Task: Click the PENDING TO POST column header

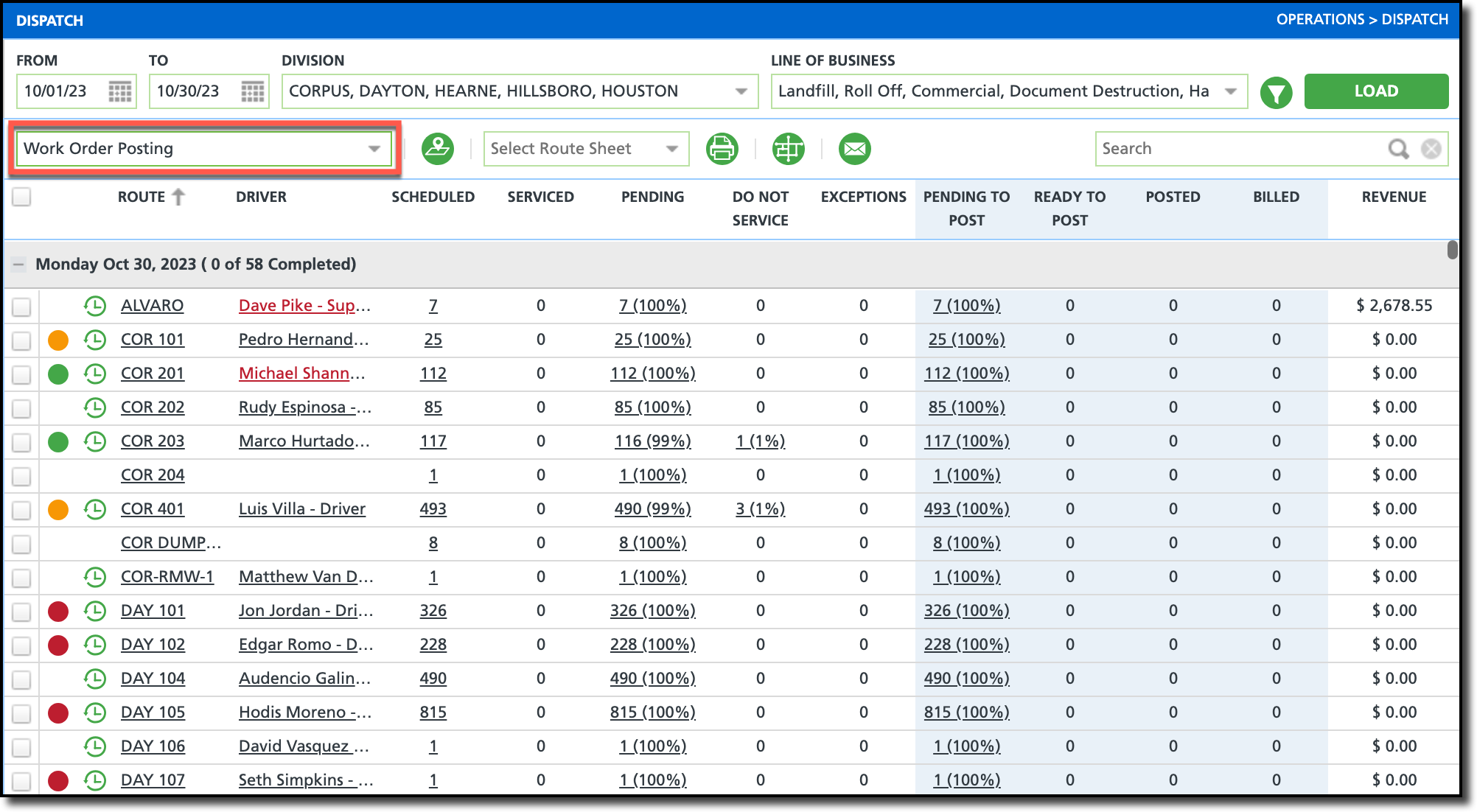Action: click(x=966, y=209)
